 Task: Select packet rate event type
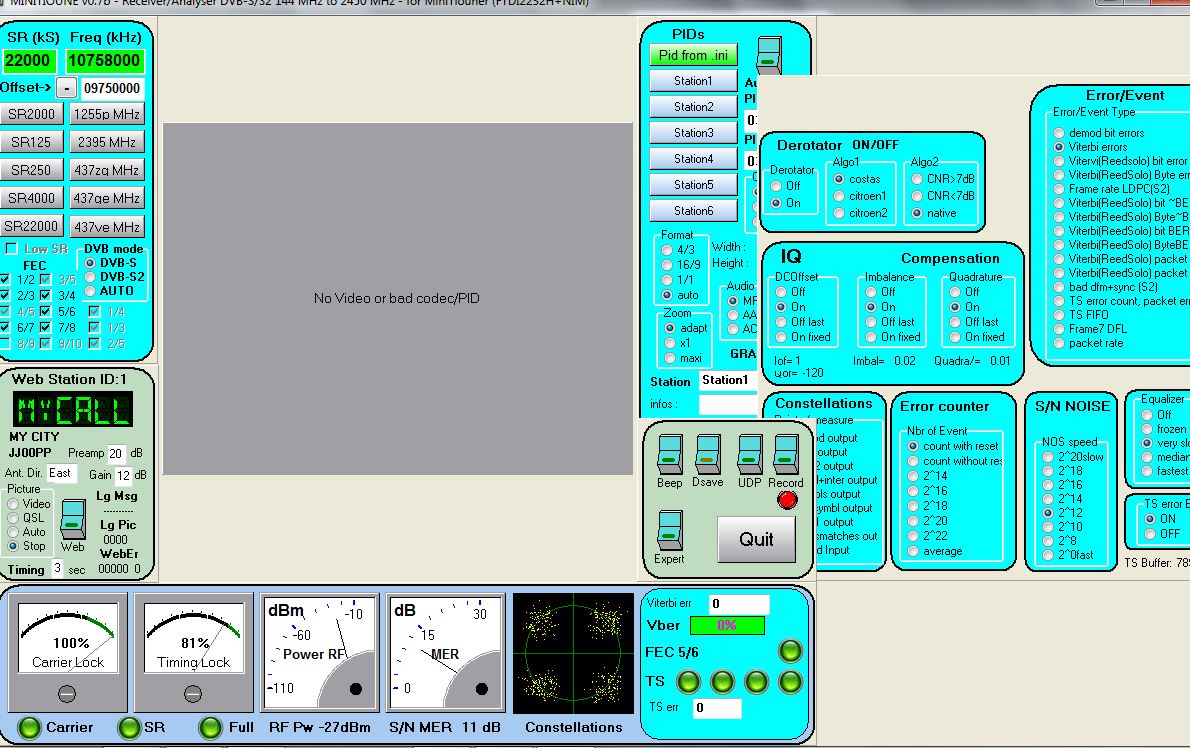(x=1059, y=343)
